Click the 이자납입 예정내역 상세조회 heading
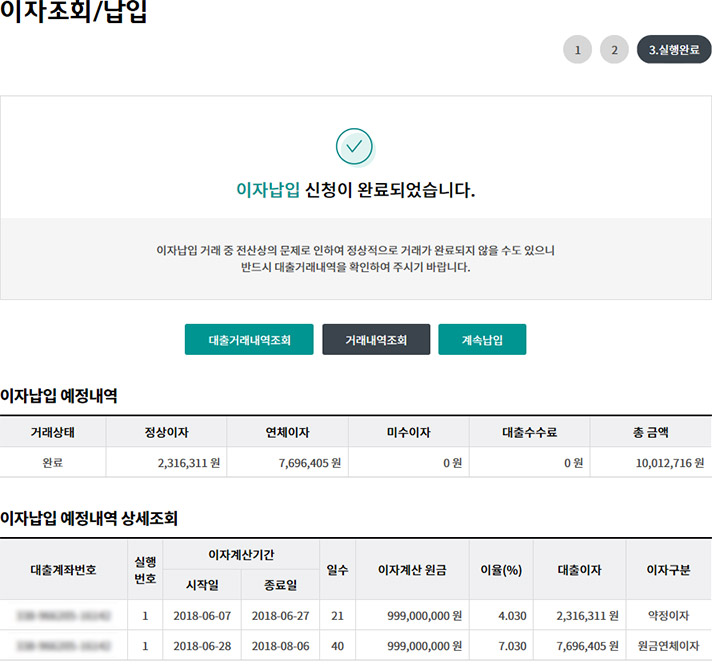This screenshot has width=712, height=667. click(x=88, y=518)
